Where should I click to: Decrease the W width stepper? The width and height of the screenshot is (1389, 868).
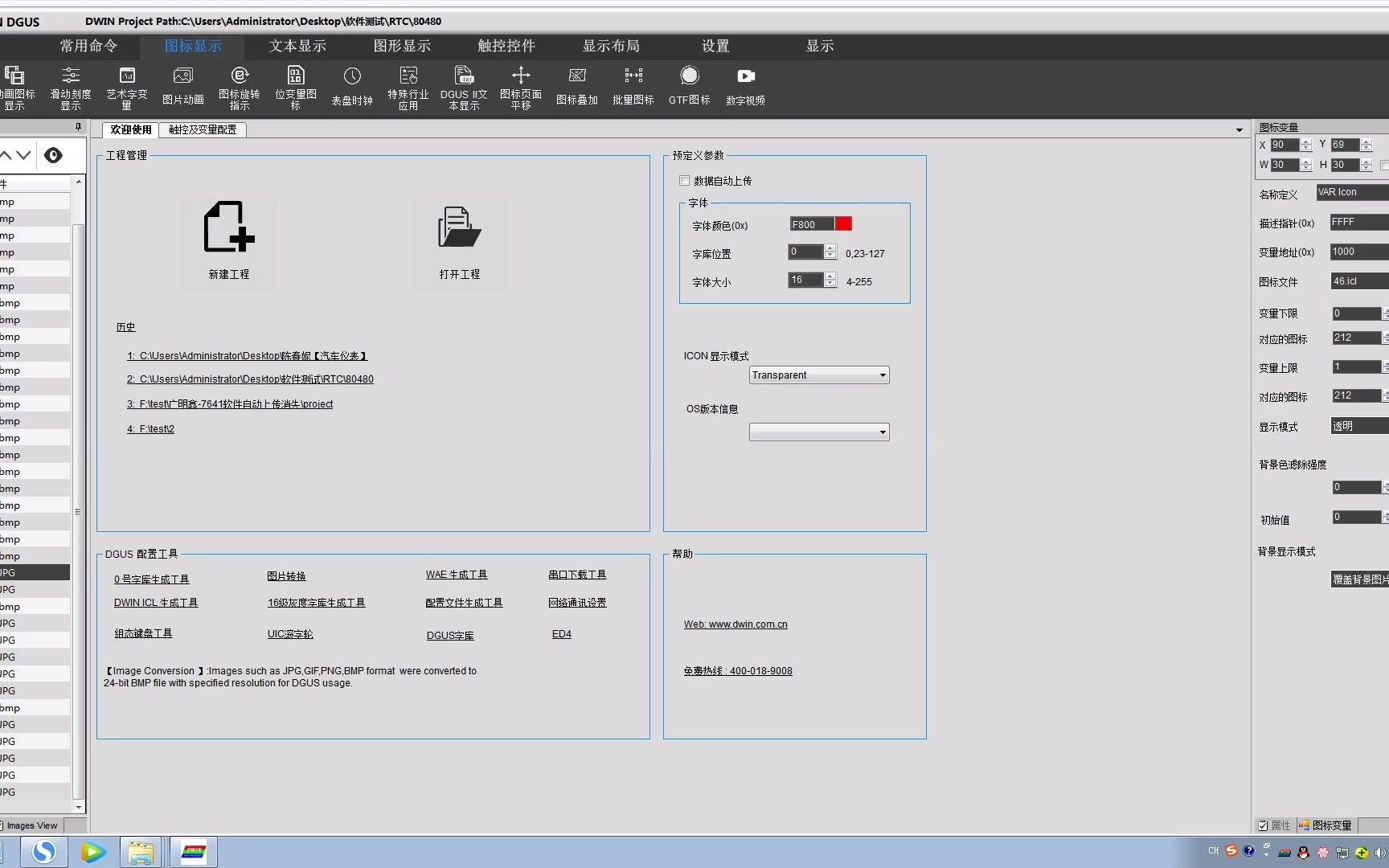pyautogui.click(x=1306, y=169)
